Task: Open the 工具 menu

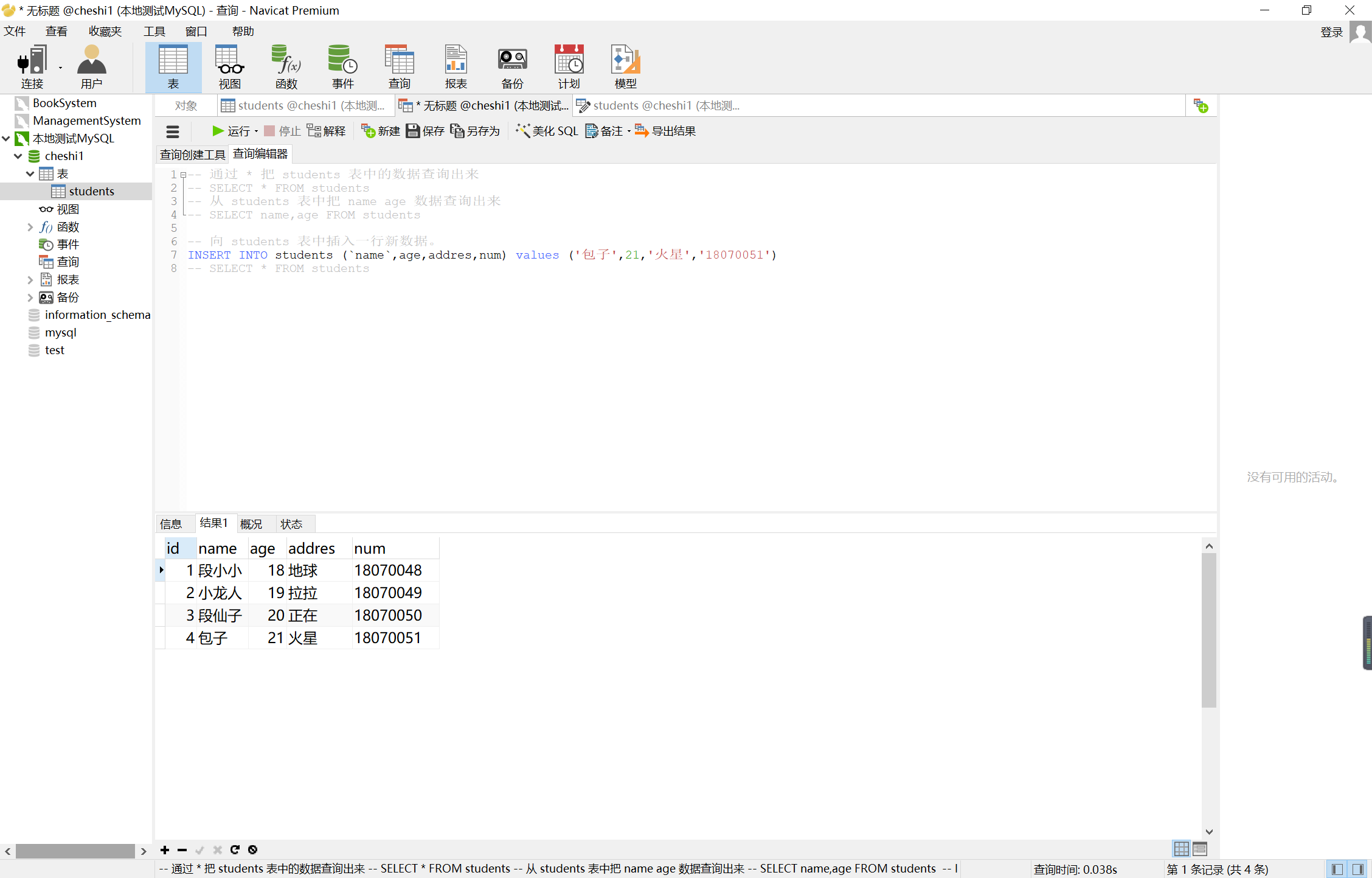Action: coord(154,32)
